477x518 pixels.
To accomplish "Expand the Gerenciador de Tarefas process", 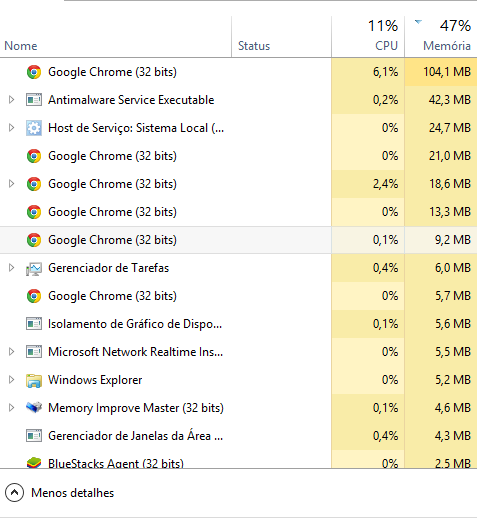I will tap(11, 268).
